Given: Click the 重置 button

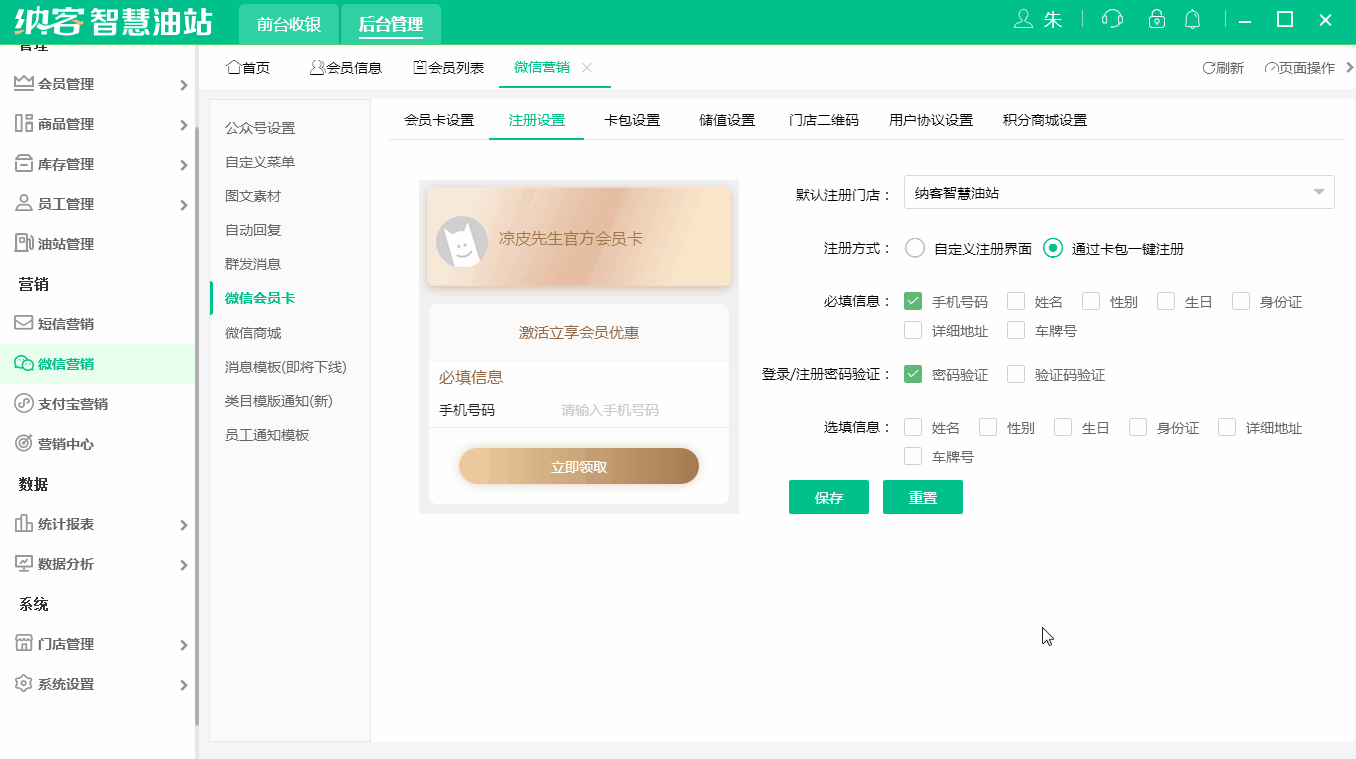Looking at the screenshot, I should click(922, 497).
